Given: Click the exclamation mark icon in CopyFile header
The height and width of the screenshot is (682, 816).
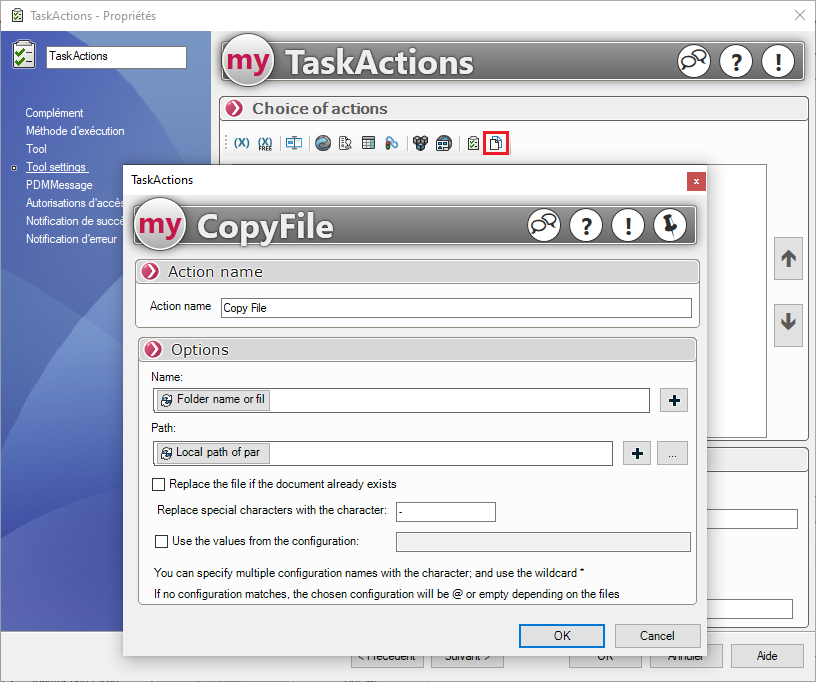Looking at the screenshot, I should pyautogui.click(x=627, y=225).
